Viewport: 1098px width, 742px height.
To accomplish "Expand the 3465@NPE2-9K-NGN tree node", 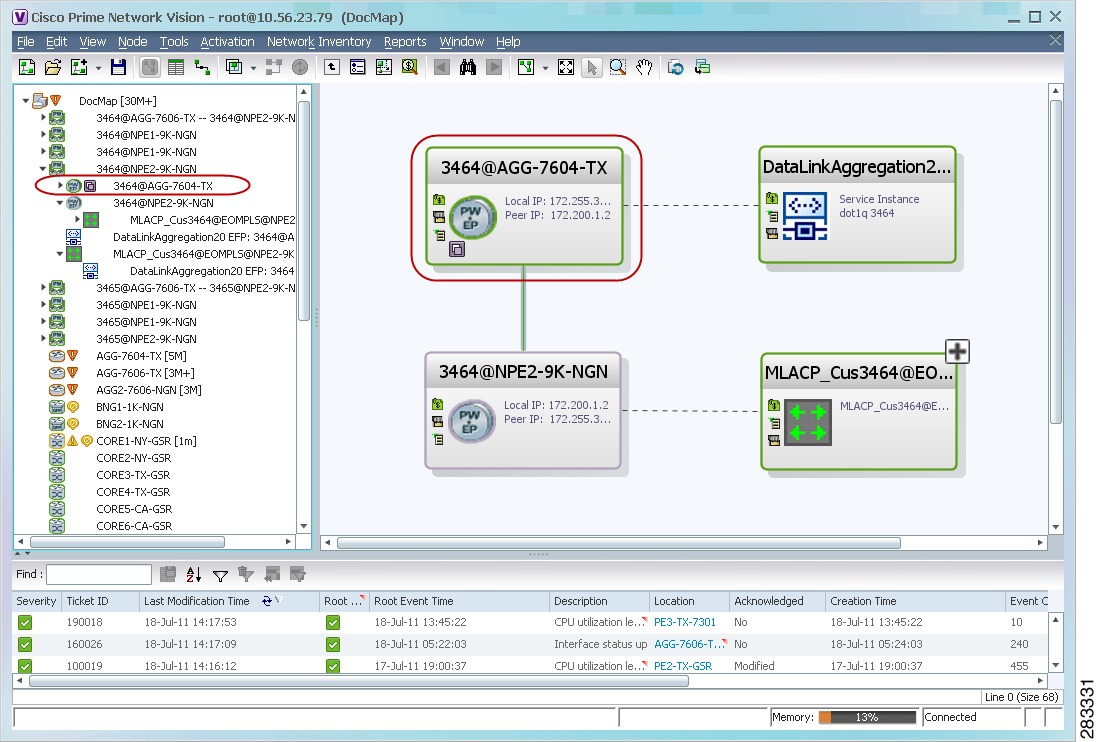I will [x=43, y=339].
